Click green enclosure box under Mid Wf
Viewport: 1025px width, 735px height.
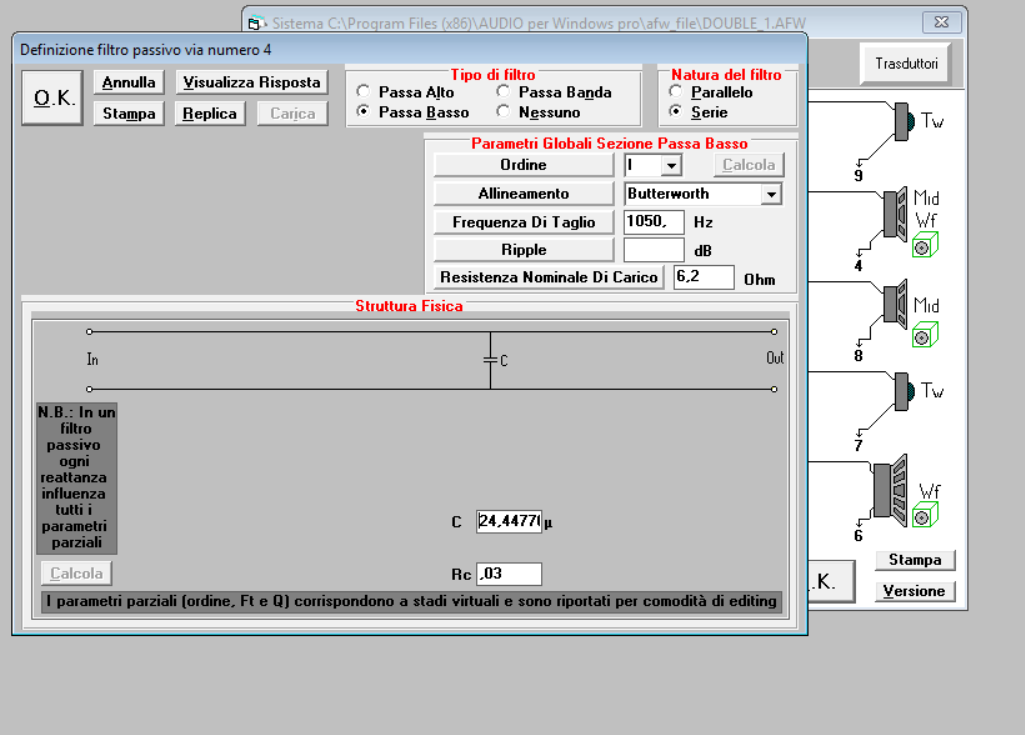[925, 247]
